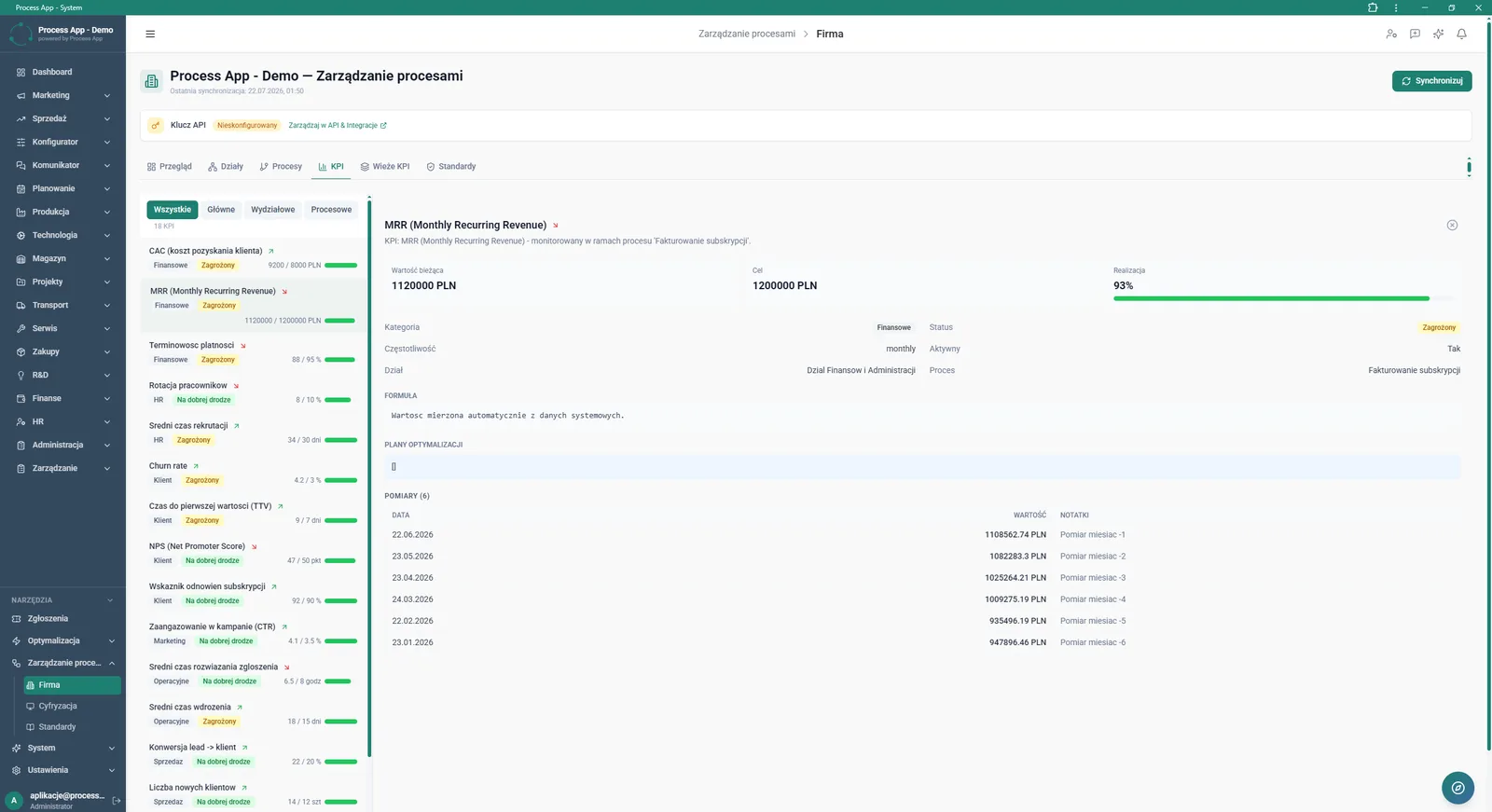Click the notification bell icon
The image size is (1492, 812).
tap(1461, 34)
